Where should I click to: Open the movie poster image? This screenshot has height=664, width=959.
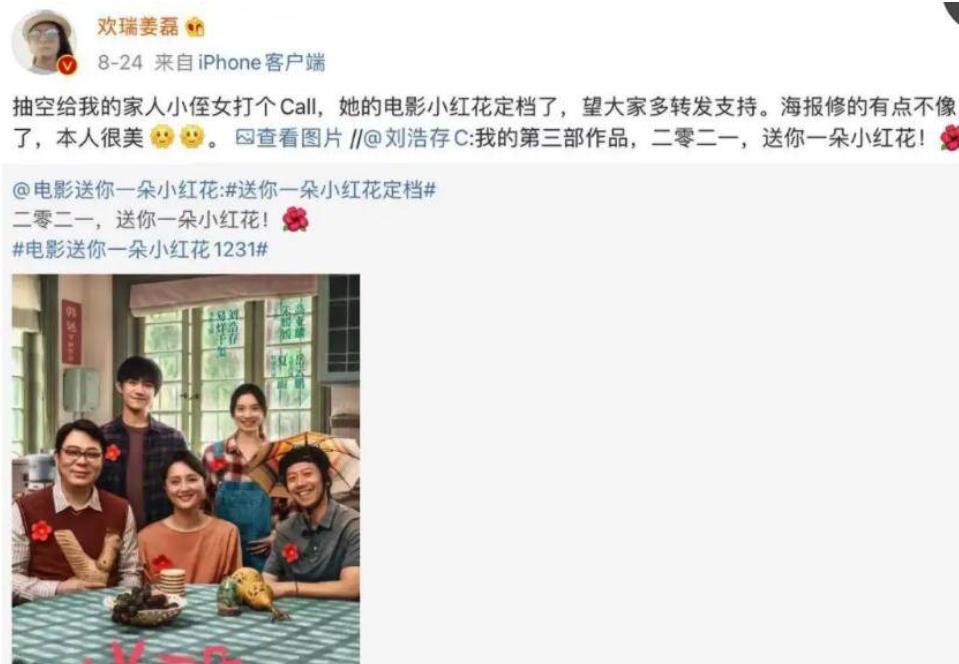pyautogui.click(x=186, y=469)
